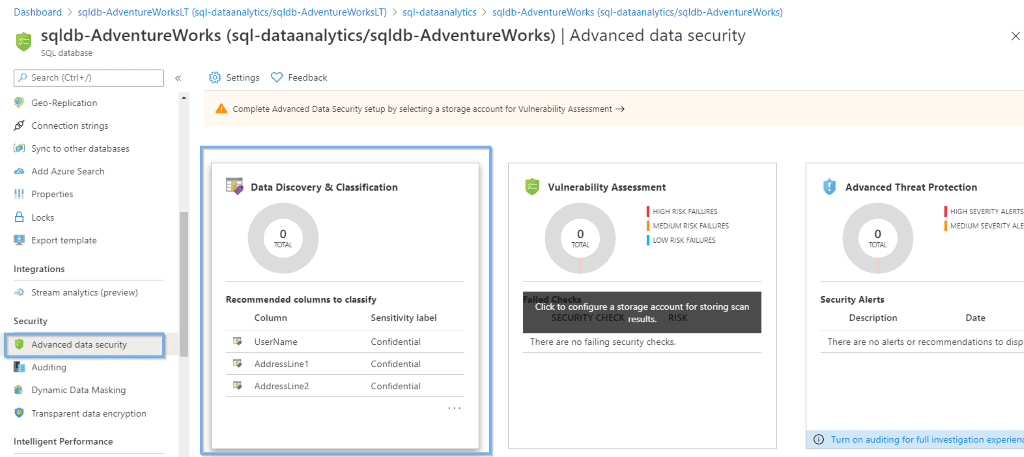This screenshot has width=1024, height=457.
Task: Click the orange warning triangle icon
Action: point(222,109)
